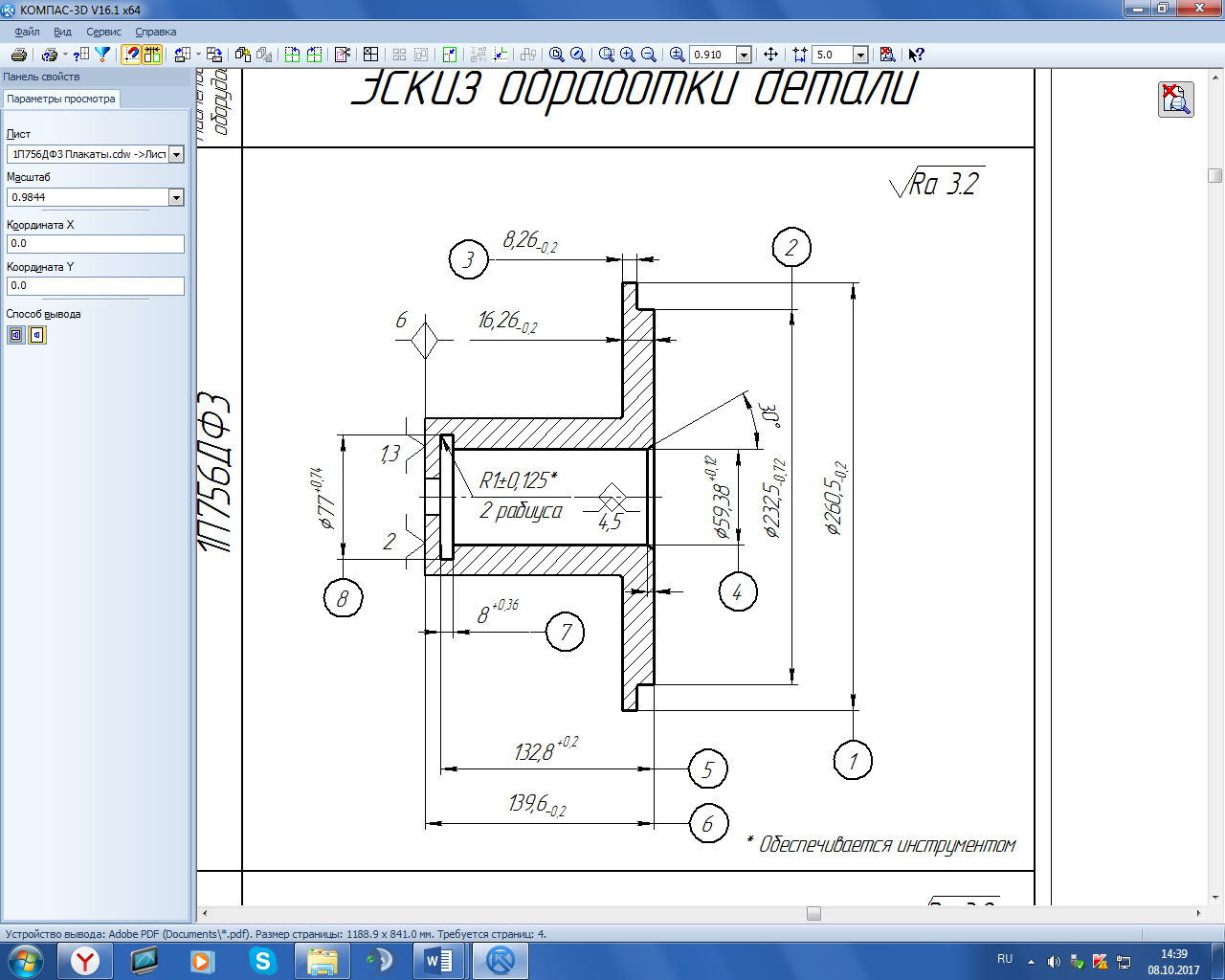Click the horizontal scrollbar thumb
This screenshot has height=980, width=1225.
(813, 914)
